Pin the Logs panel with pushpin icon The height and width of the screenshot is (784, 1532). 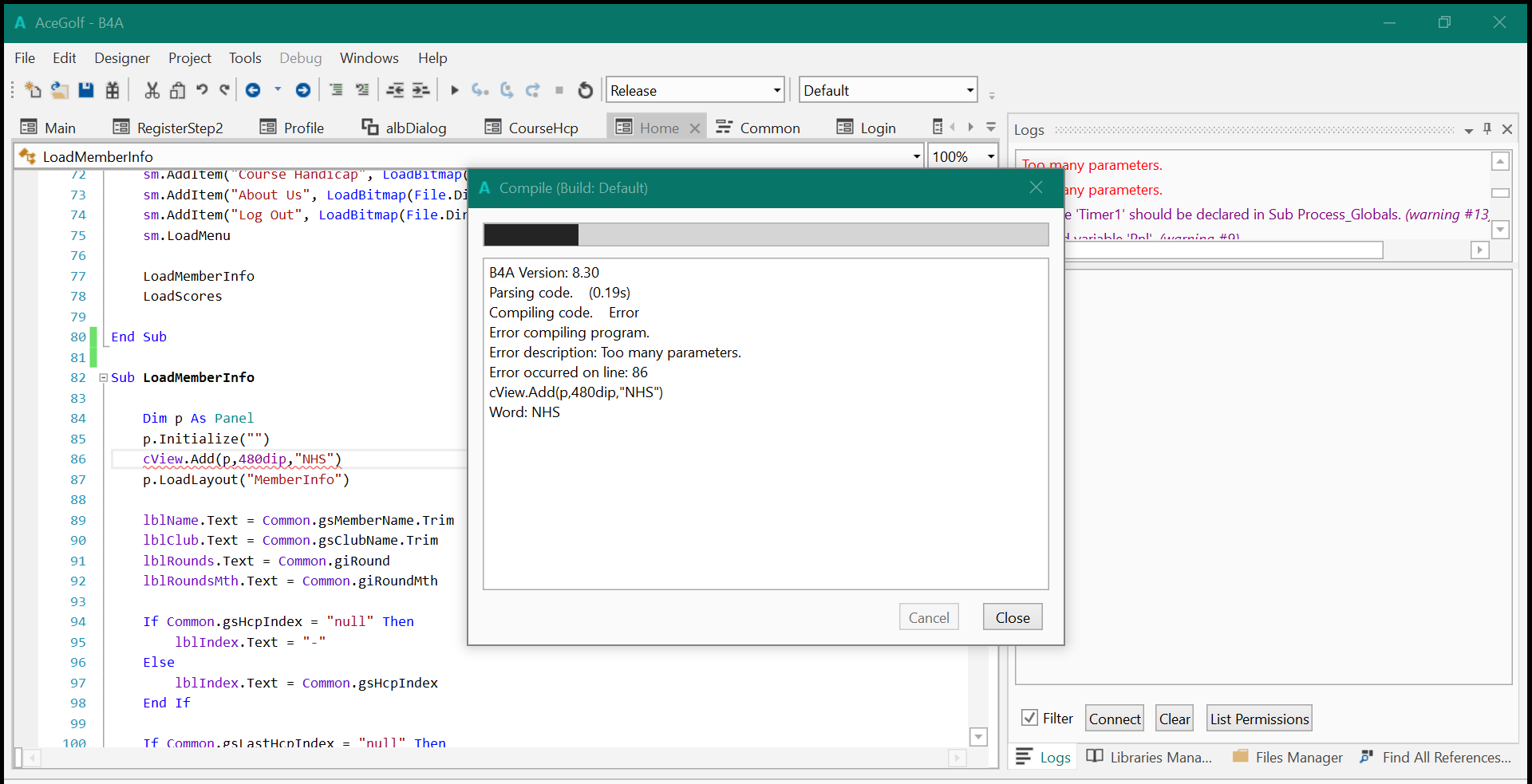(1487, 129)
